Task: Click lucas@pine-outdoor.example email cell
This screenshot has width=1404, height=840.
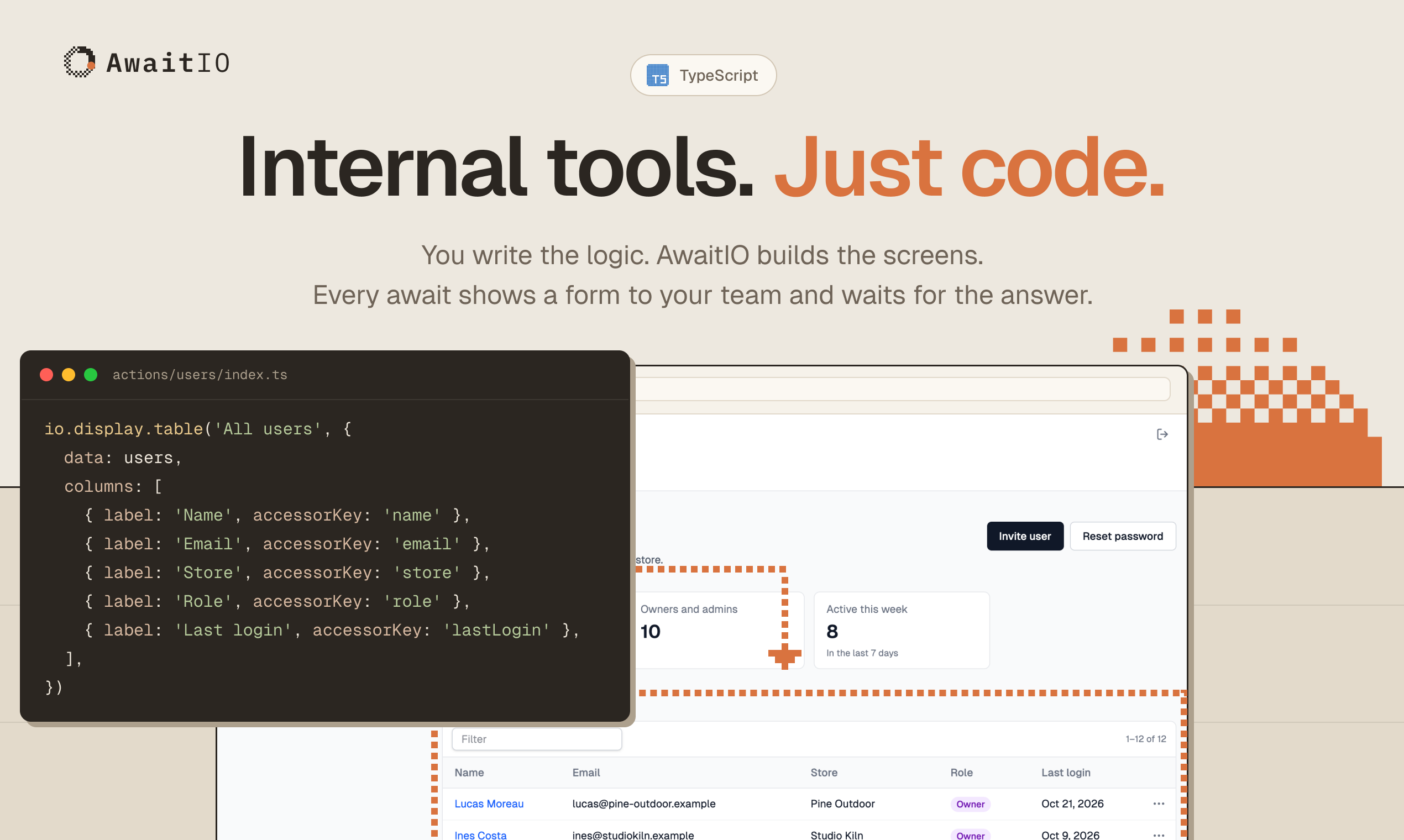Action: (x=644, y=804)
